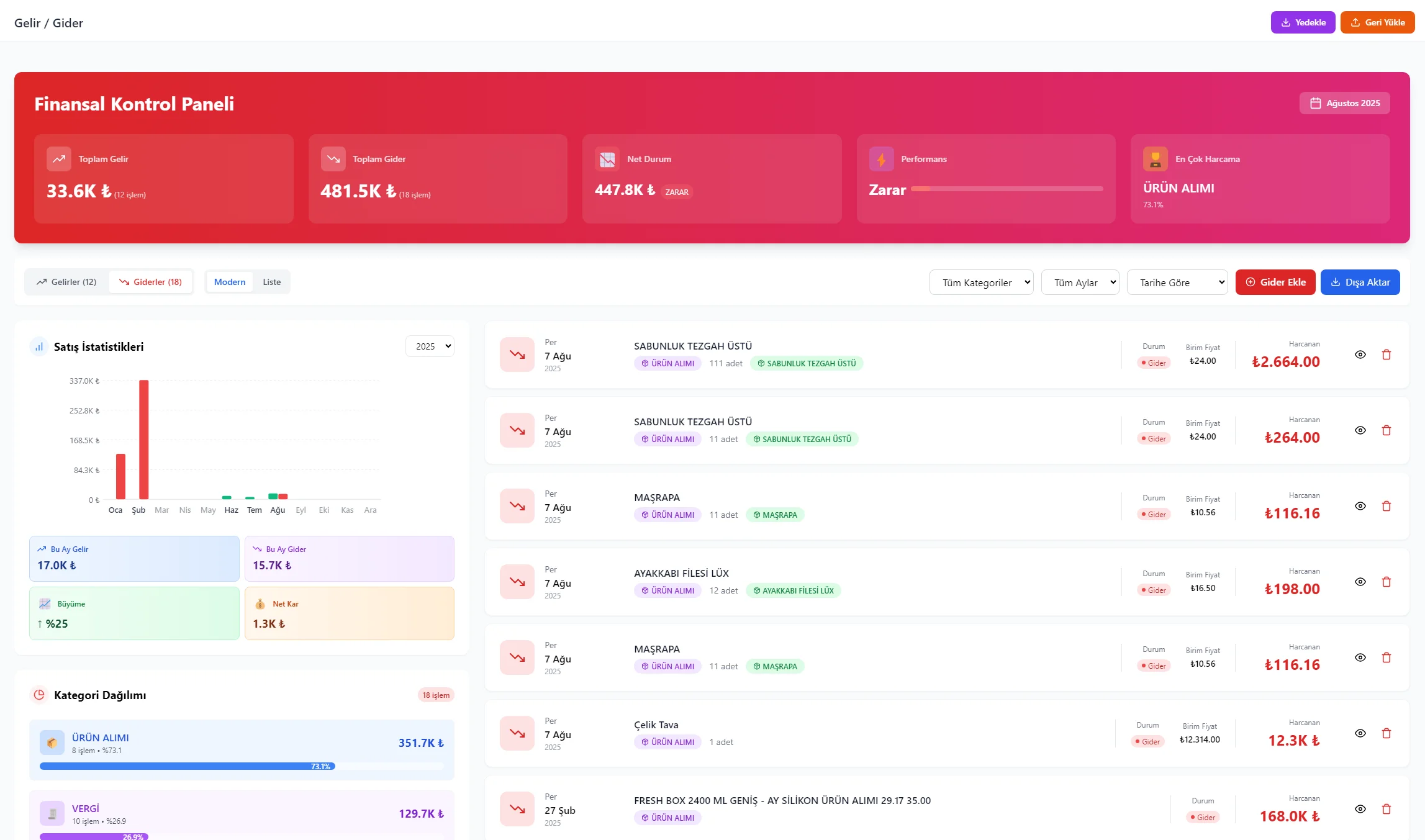Click the Toplam Gelir trend-up icon
The width and height of the screenshot is (1425, 840).
tap(59, 159)
